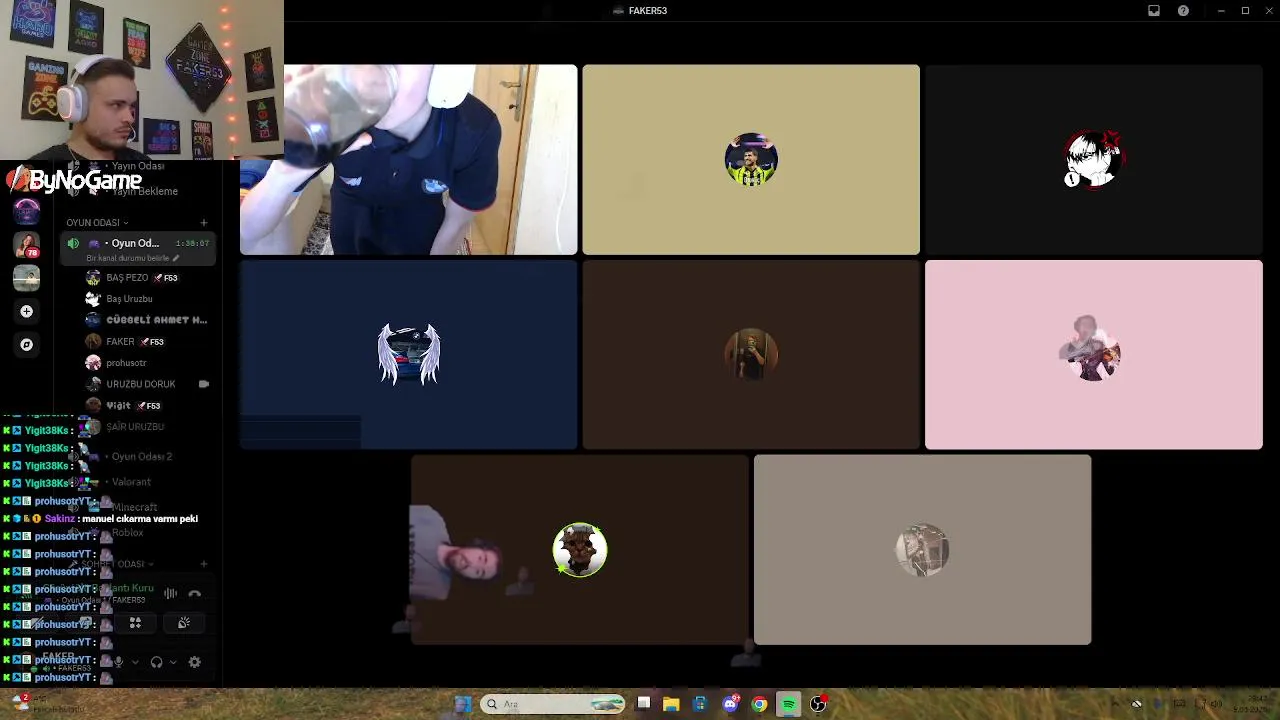The width and height of the screenshot is (1280, 720).
Task: Join the Oyun Odası 2 voice channel
Action: pos(138,457)
